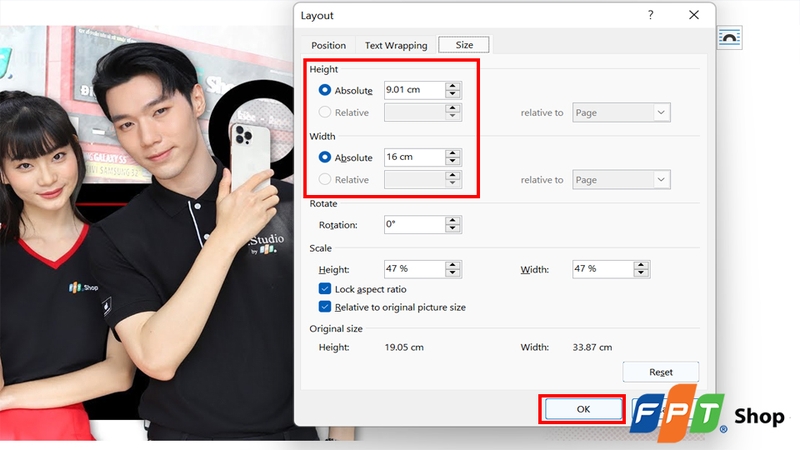This screenshot has height=450, width=800.
Task: Click the Width relative value field
Action: (414, 180)
